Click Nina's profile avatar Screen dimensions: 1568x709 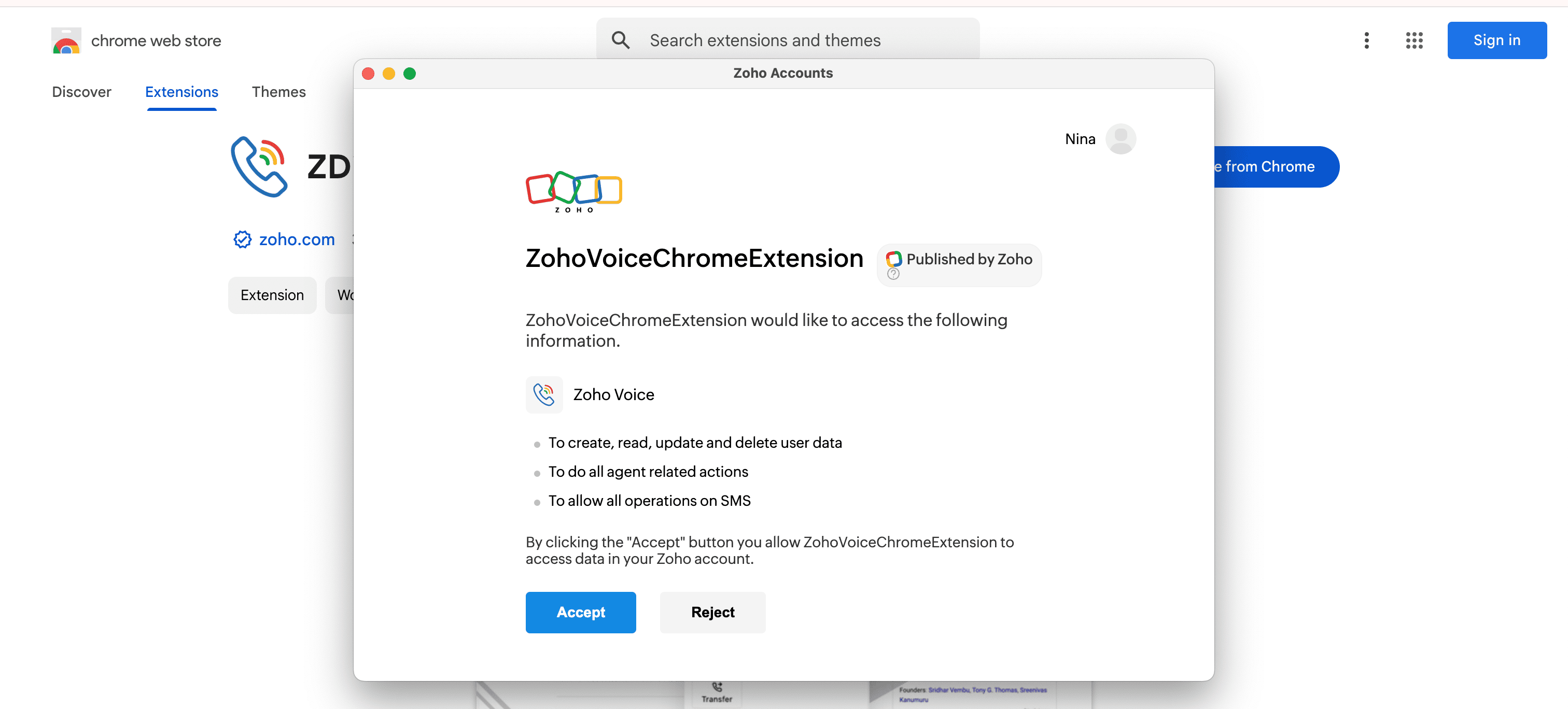tap(1120, 139)
